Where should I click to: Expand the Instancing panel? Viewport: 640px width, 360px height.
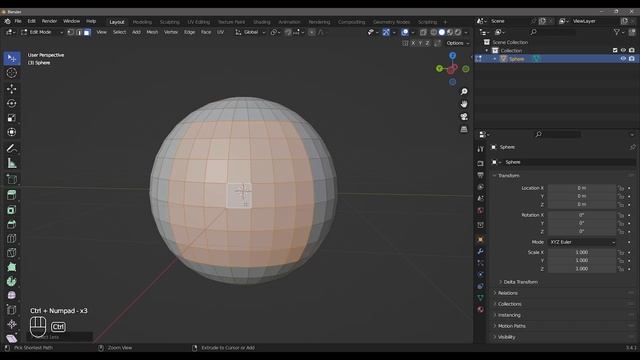pyautogui.click(x=509, y=315)
